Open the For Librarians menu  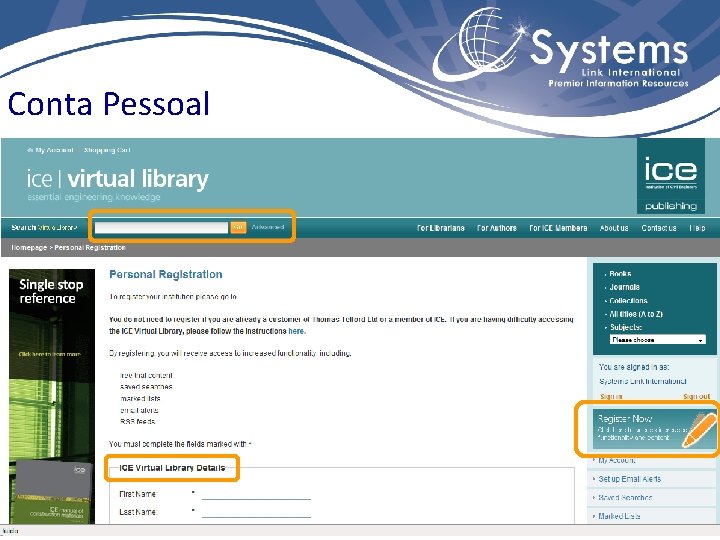(440, 228)
